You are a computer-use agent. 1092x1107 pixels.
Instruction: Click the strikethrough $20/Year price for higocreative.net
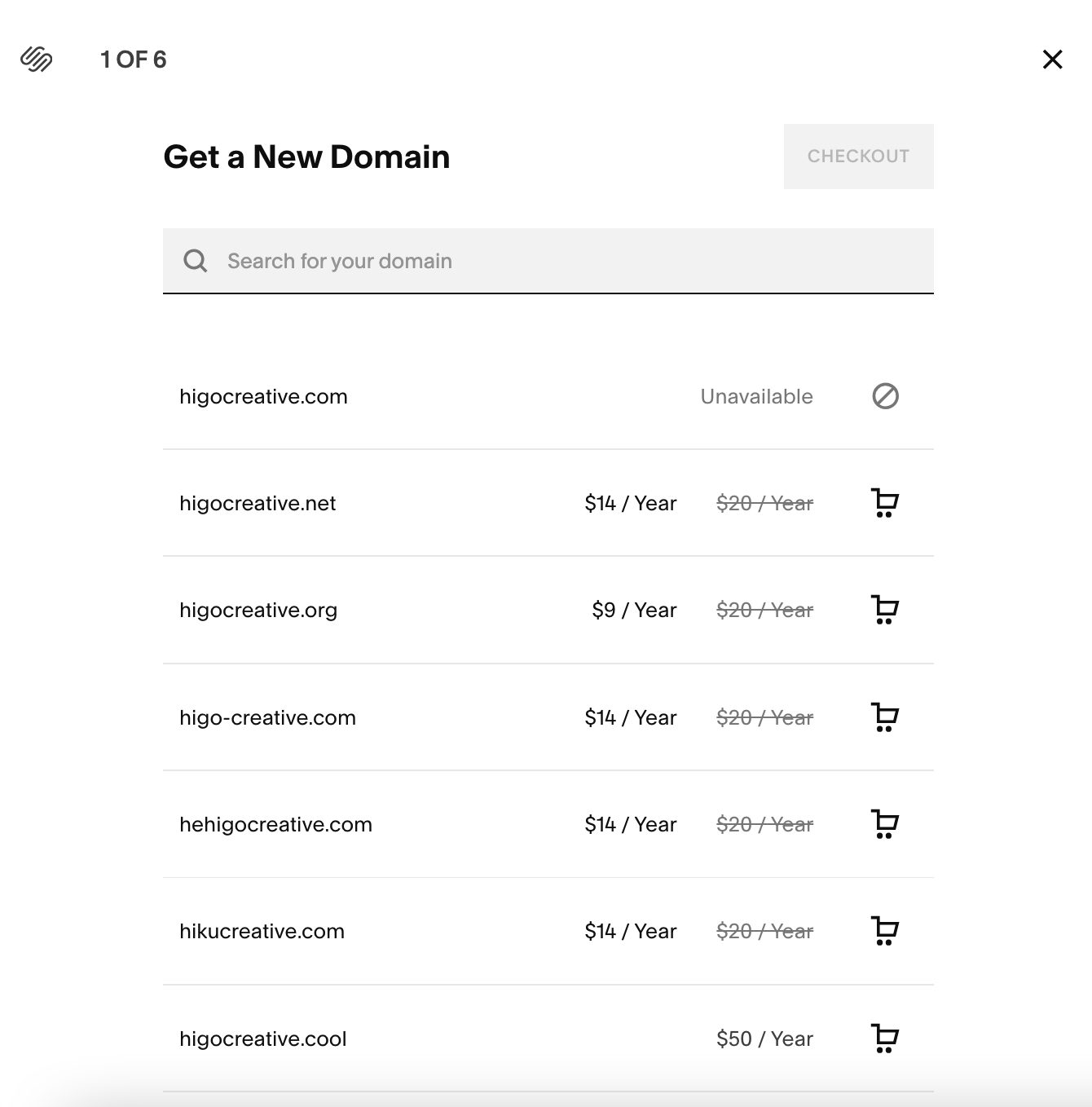pyautogui.click(x=764, y=503)
